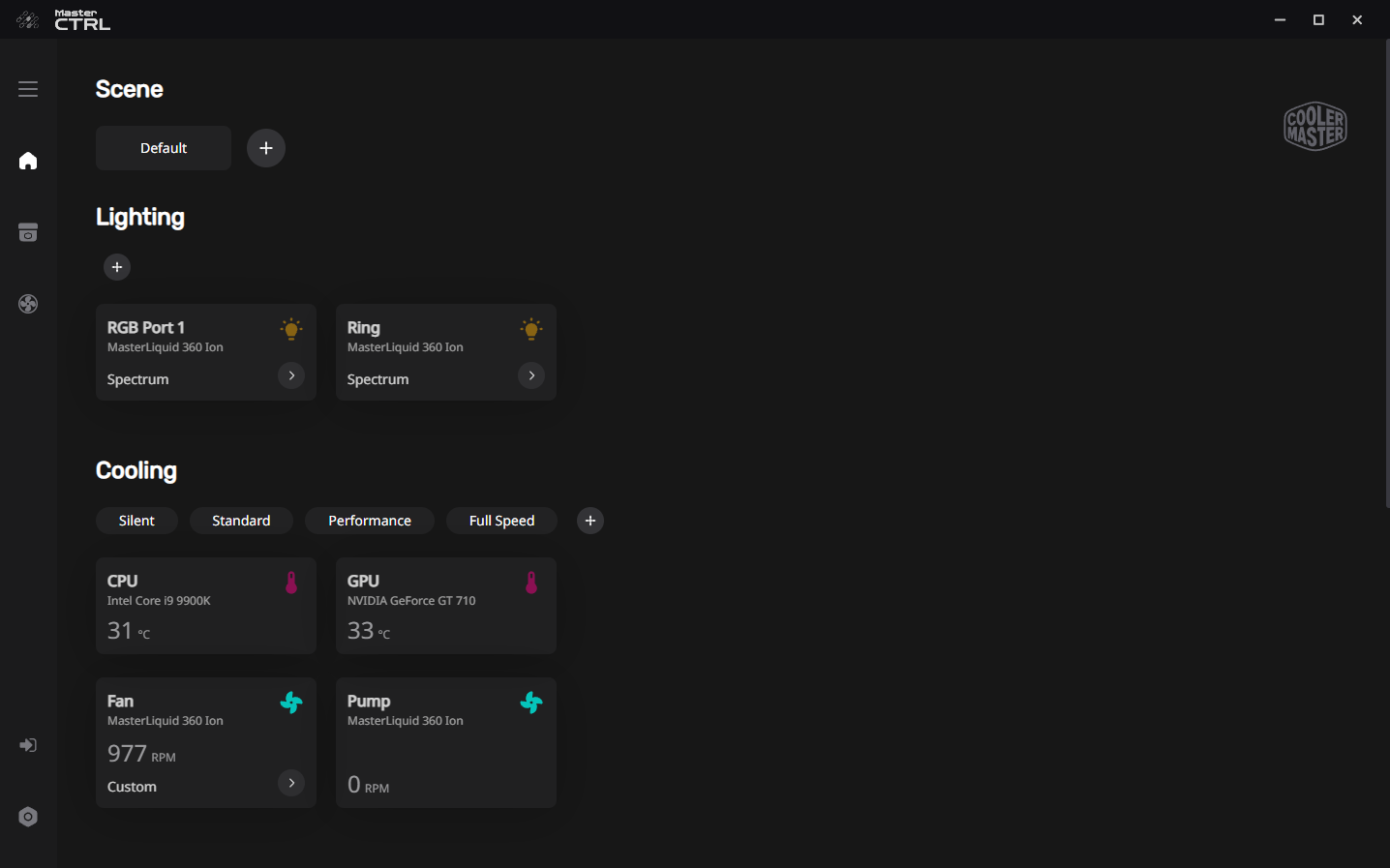Open the RGB Port 1 card
The image size is (1390, 868).
tap(206, 352)
